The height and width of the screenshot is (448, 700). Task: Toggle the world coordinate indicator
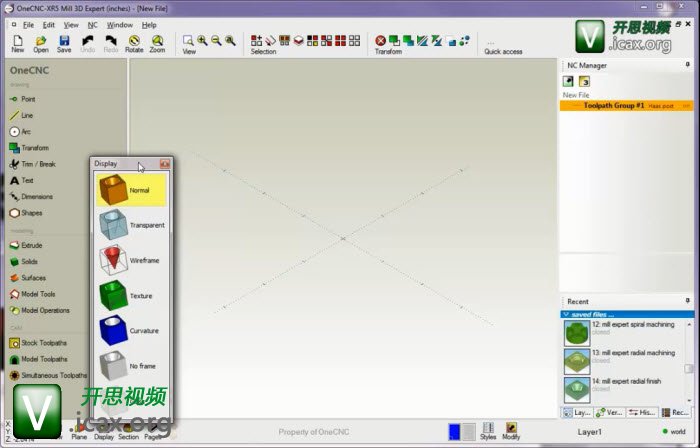[x=671, y=432]
